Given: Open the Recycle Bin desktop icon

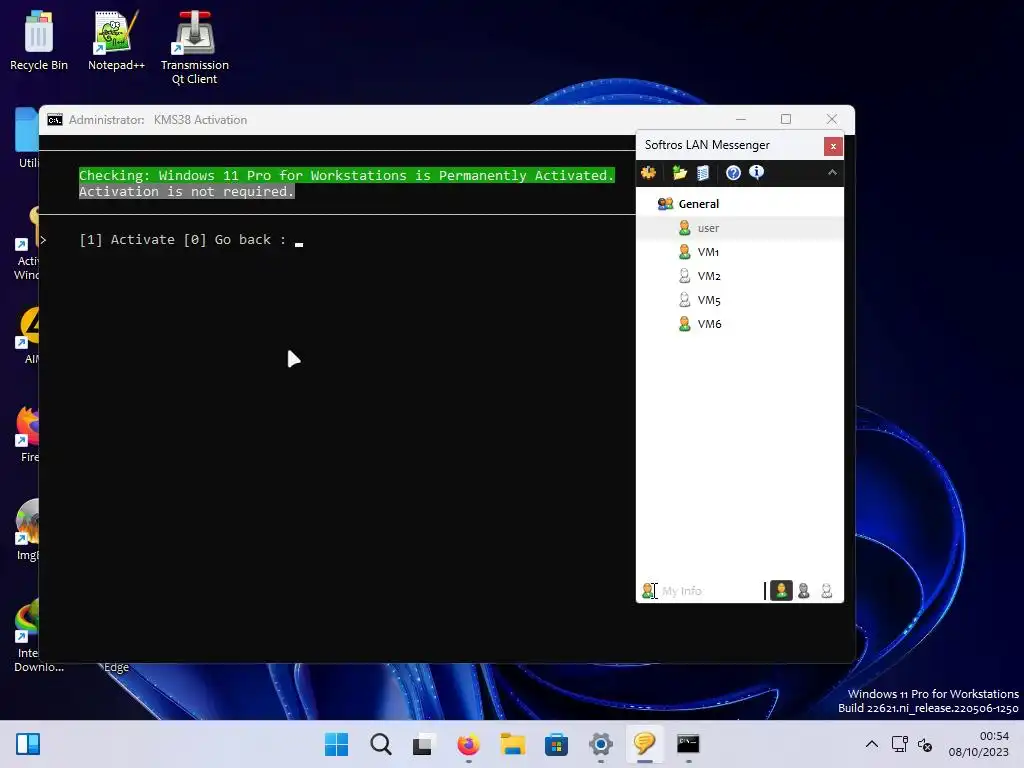Looking at the screenshot, I should click(39, 40).
